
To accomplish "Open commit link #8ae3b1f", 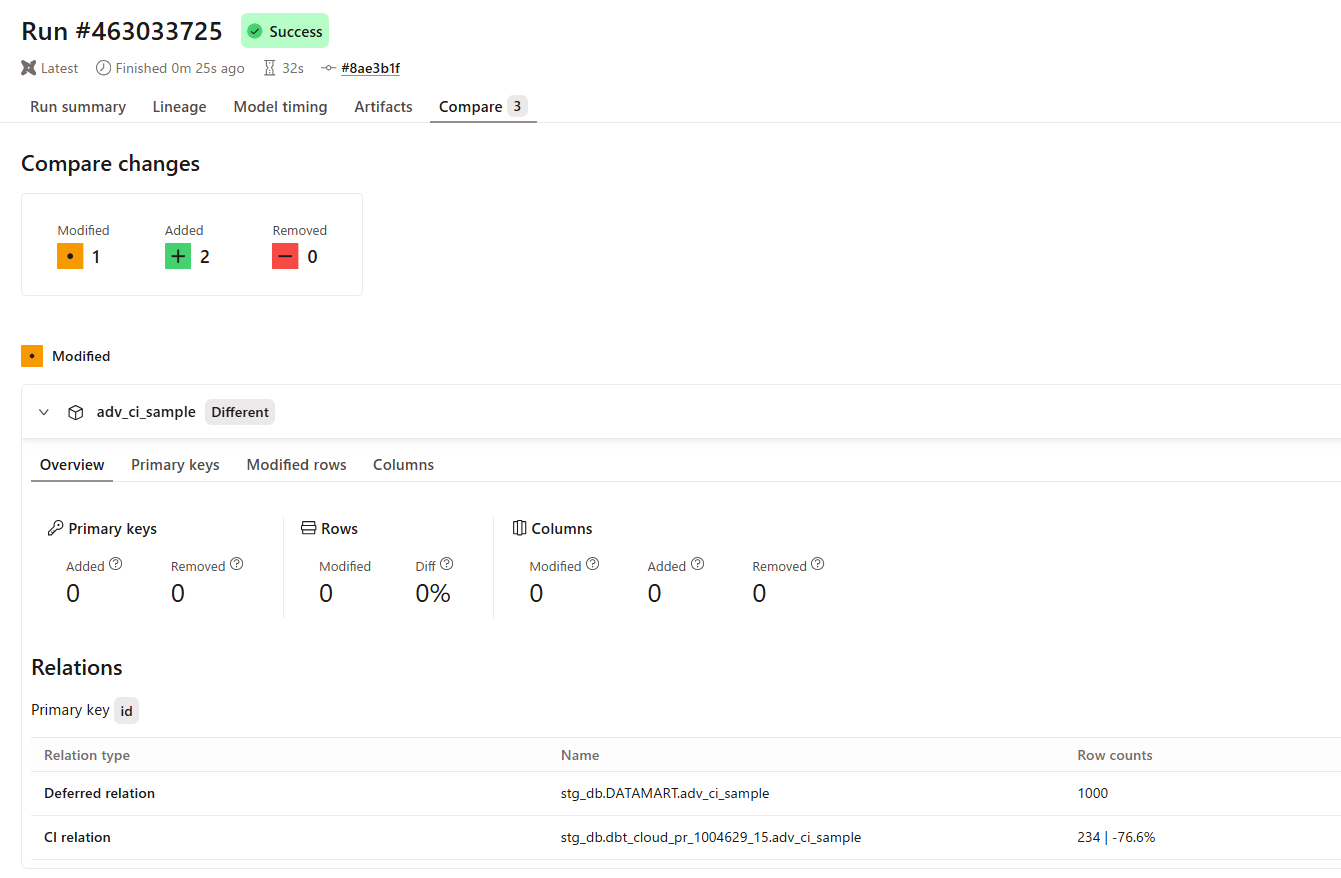I will click(x=371, y=68).
